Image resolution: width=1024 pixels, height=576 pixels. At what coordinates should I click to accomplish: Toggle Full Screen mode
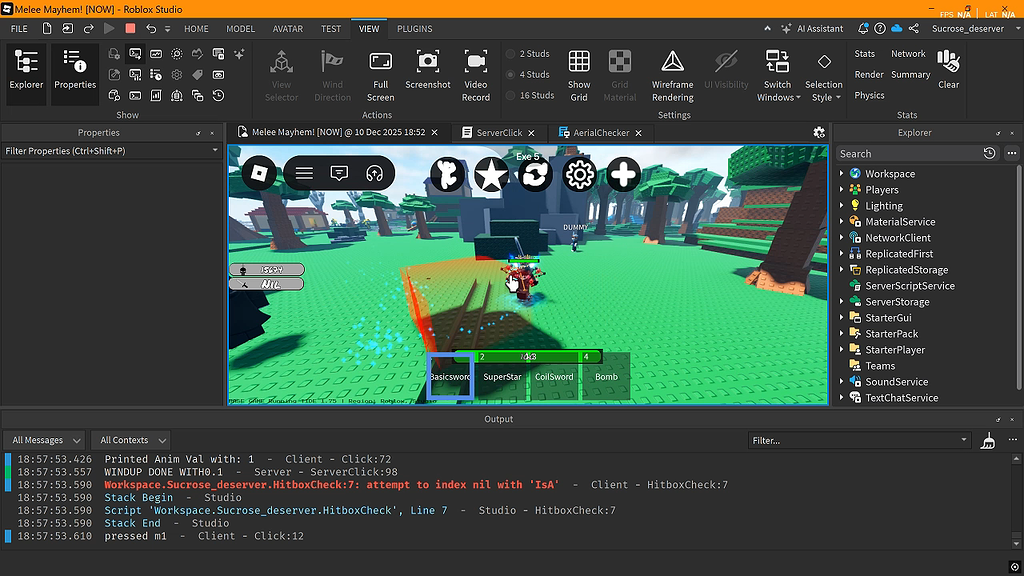380,70
